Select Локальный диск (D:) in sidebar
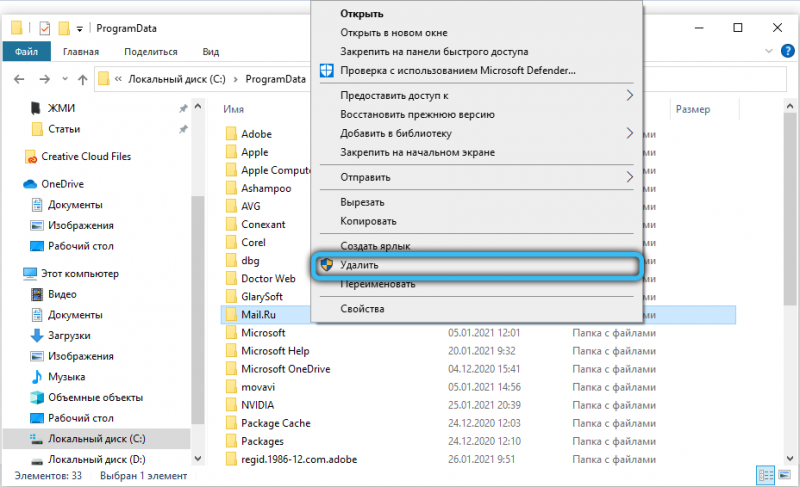800x487 pixels. [x=96, y=459]
